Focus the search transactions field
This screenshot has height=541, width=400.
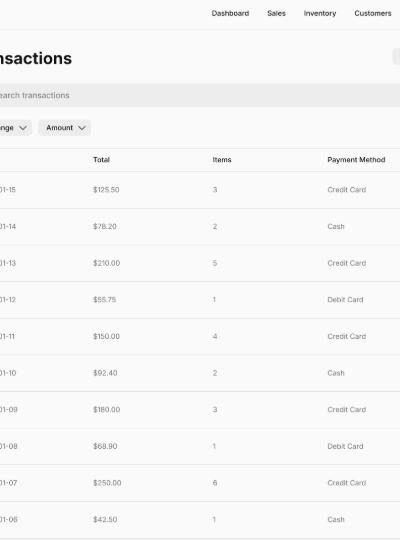(200, 95)
